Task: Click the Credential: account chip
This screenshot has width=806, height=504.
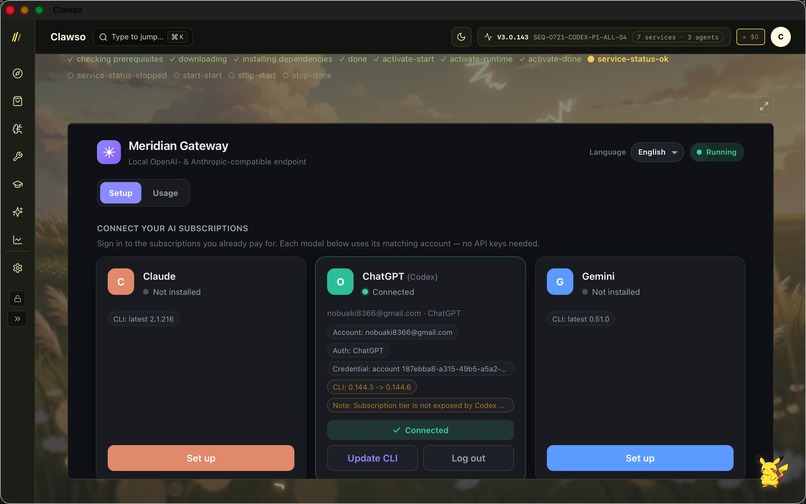Action: coord(420,369)
